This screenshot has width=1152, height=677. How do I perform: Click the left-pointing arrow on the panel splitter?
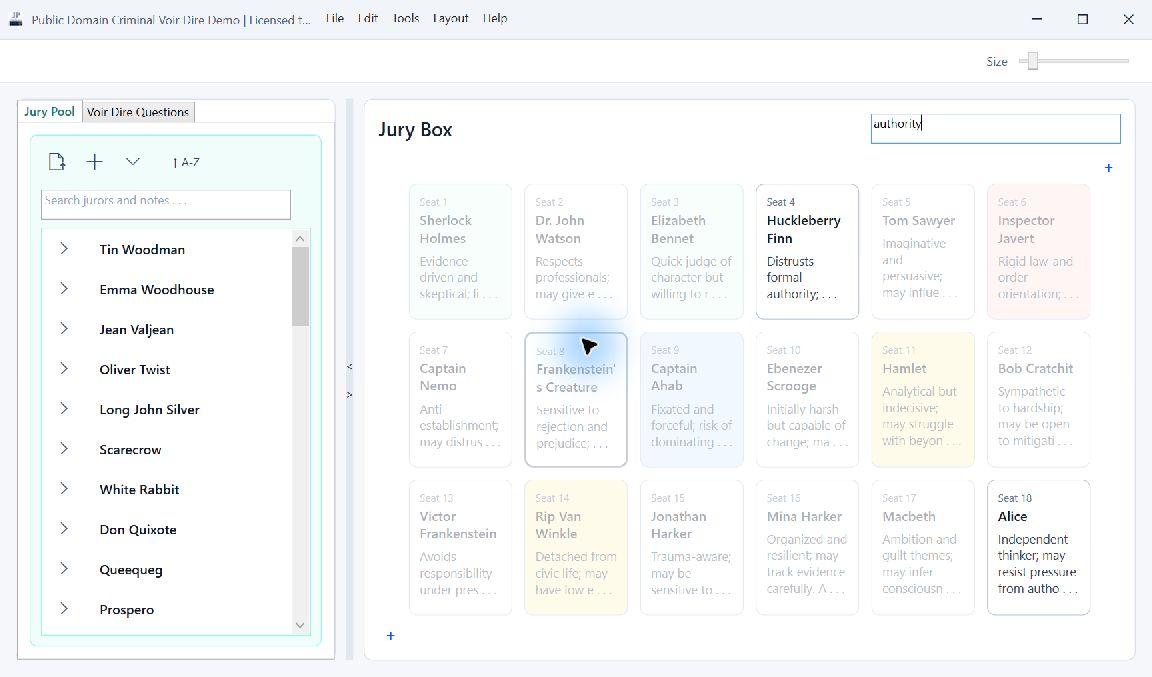pos(350,366)
